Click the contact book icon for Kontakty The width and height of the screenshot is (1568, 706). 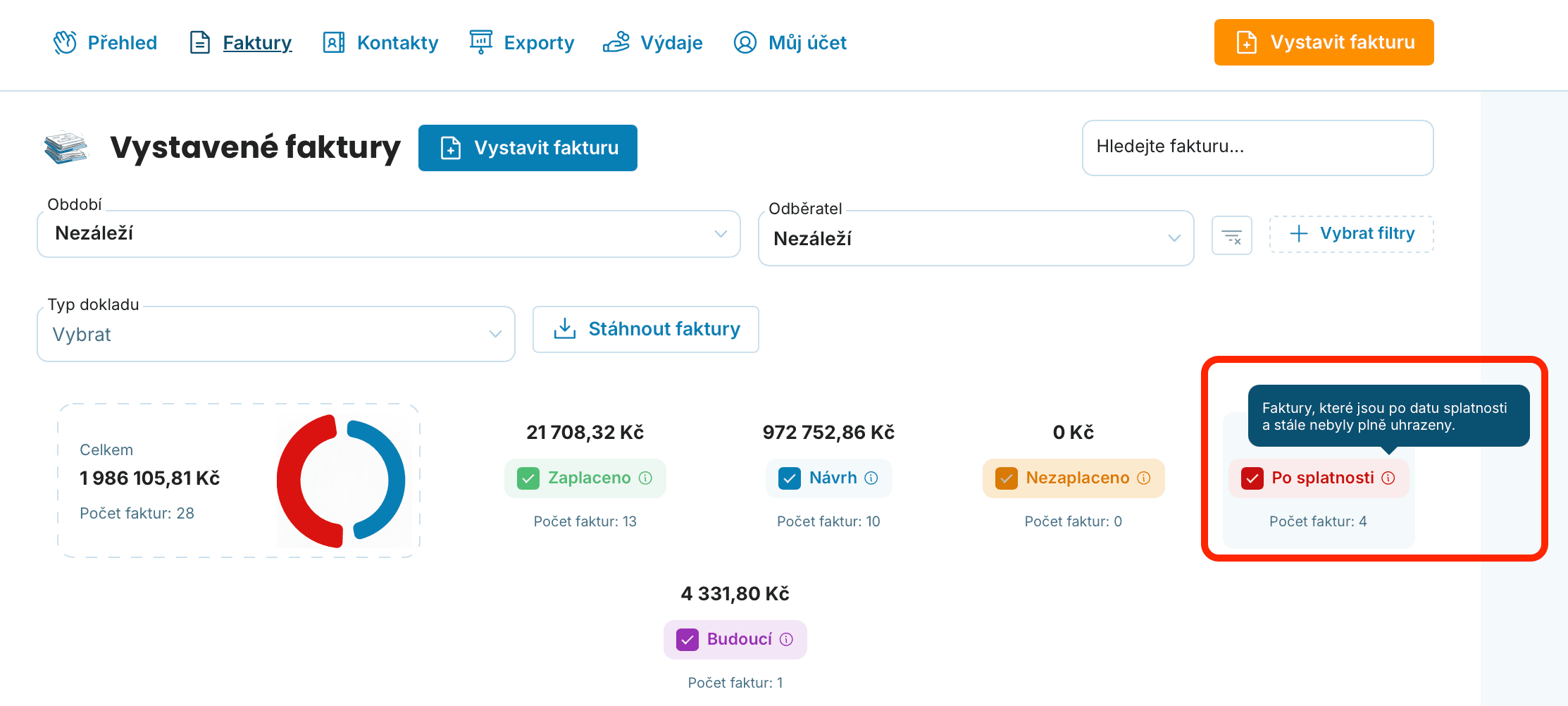tap(334, 42)
